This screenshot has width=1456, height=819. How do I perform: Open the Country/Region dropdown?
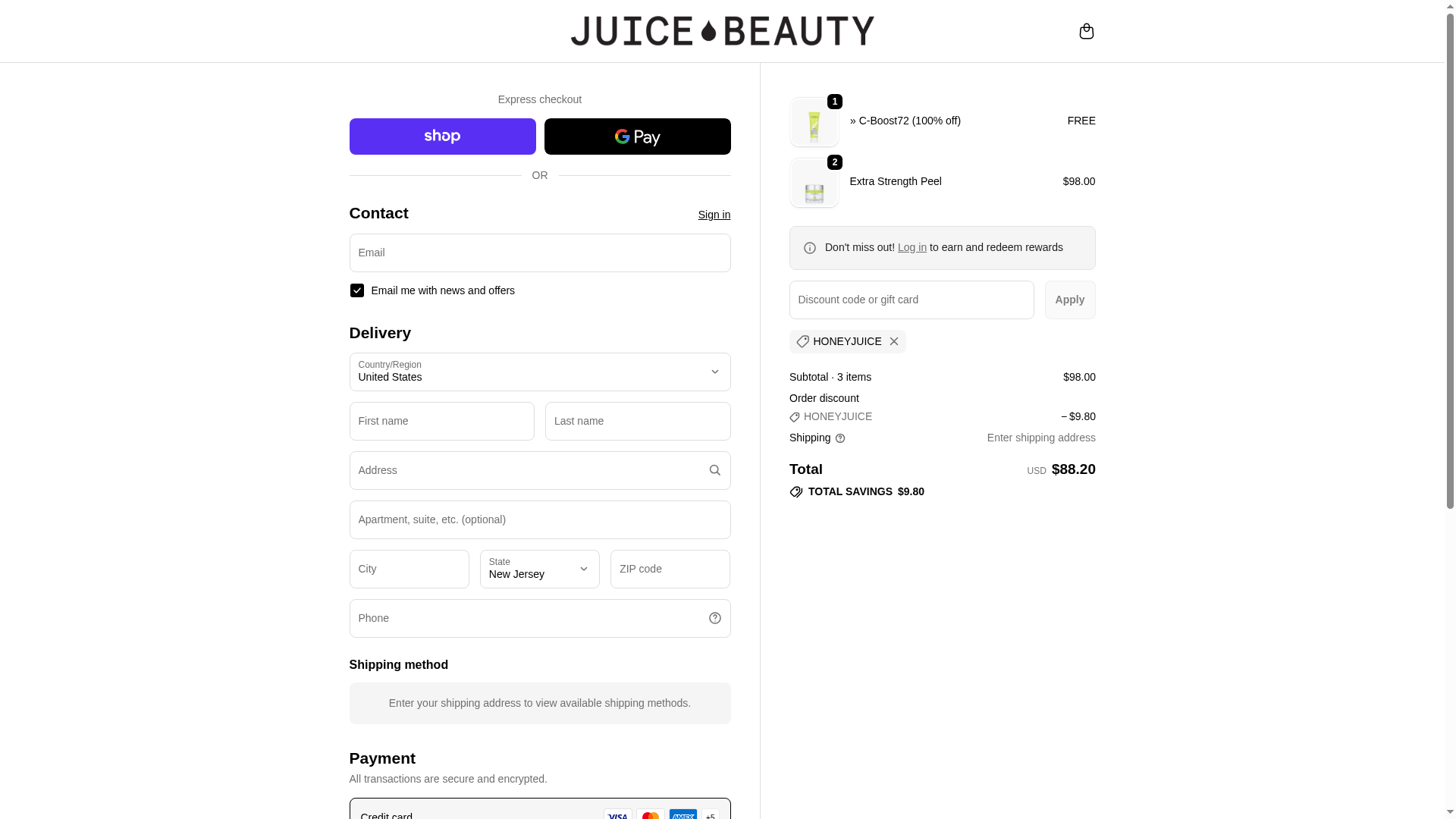539,372
